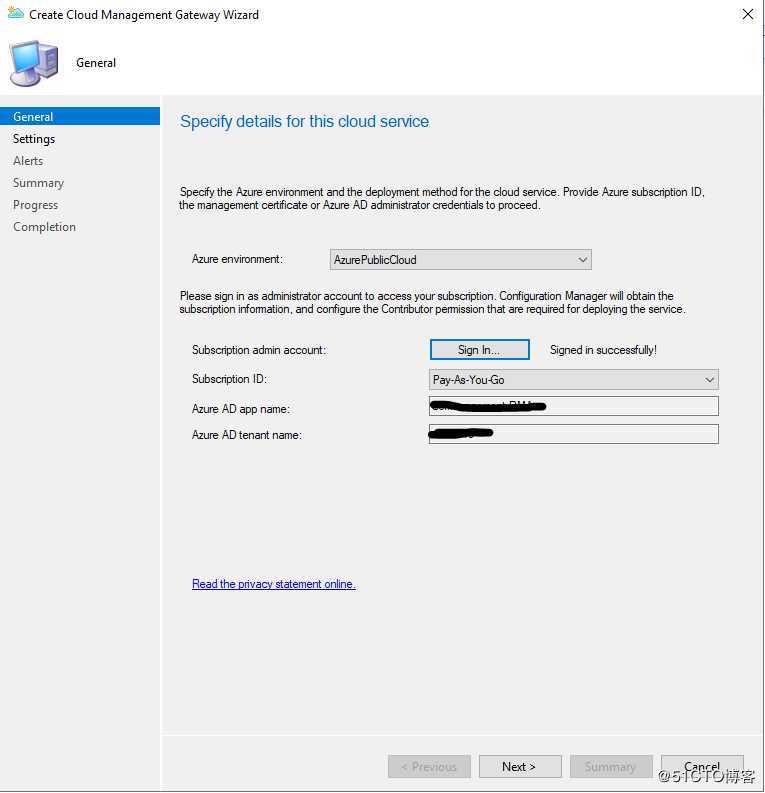Click the computer icon beside General header
Viewport: 765px width, 793px height.
tap(33, 63)
